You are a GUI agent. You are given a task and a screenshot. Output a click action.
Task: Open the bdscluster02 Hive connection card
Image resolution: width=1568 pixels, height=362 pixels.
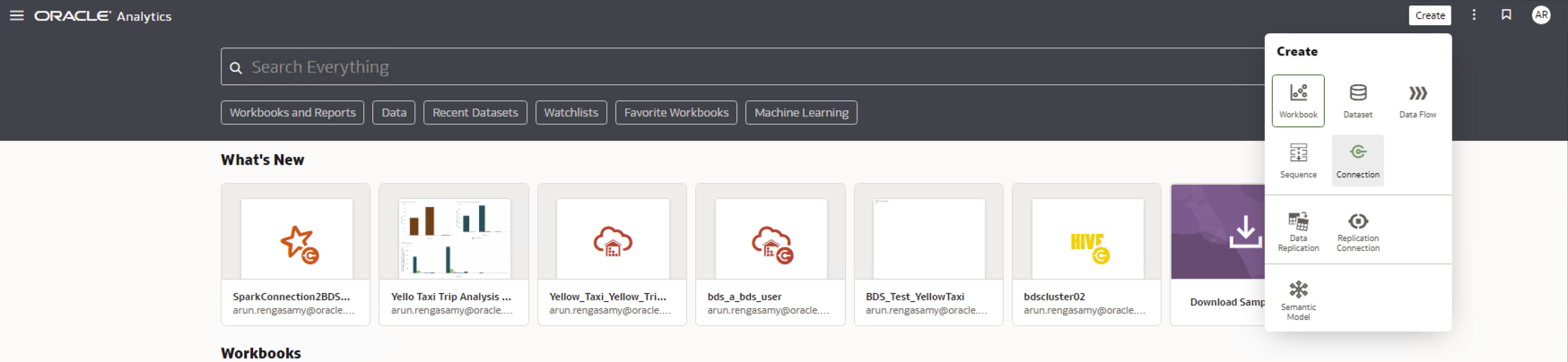point(1087,254)
